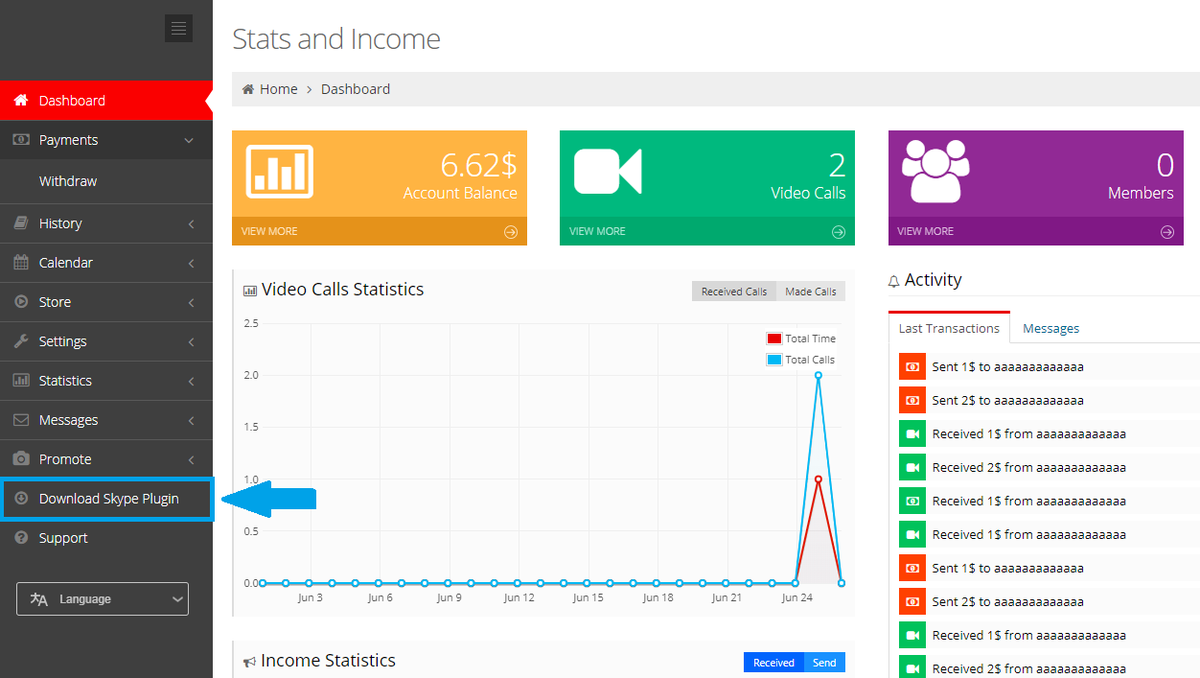Click the megaphone icon beside Income Statistics
This screenshot has width=1200, height=678.
pos(250,662)
